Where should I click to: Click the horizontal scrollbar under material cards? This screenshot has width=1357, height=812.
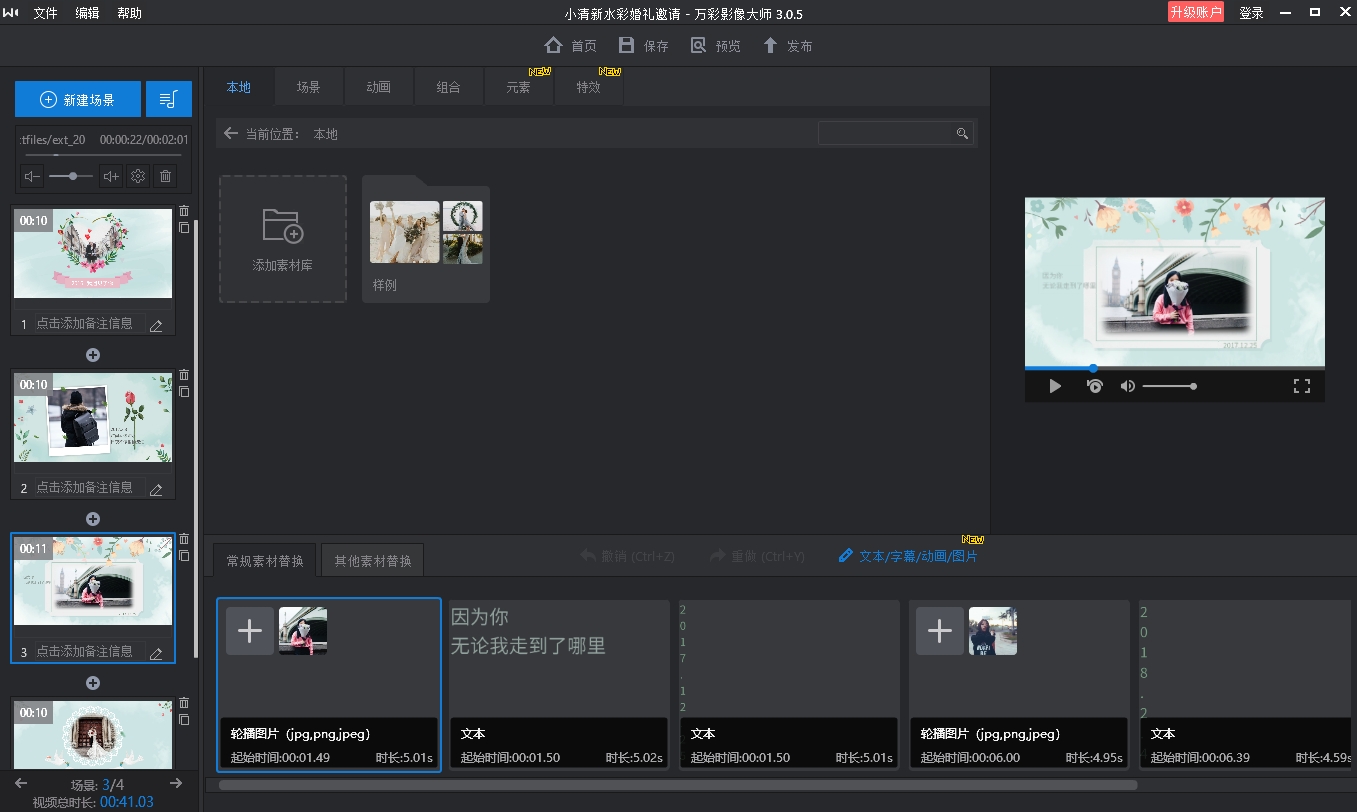coord(678,785)
